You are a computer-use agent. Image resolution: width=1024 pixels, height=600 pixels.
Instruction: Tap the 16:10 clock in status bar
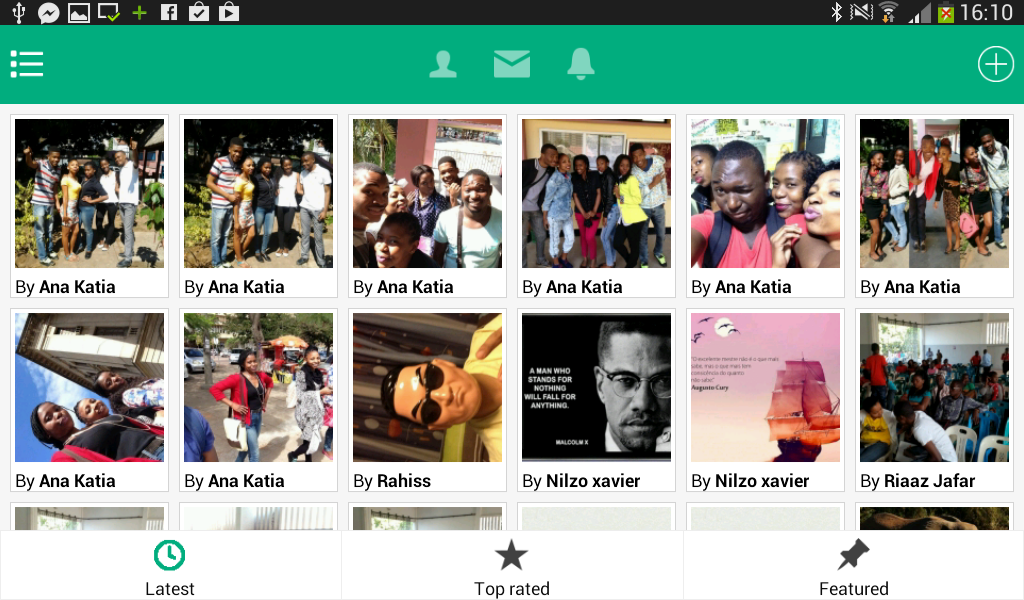click(x=986, y=12)
